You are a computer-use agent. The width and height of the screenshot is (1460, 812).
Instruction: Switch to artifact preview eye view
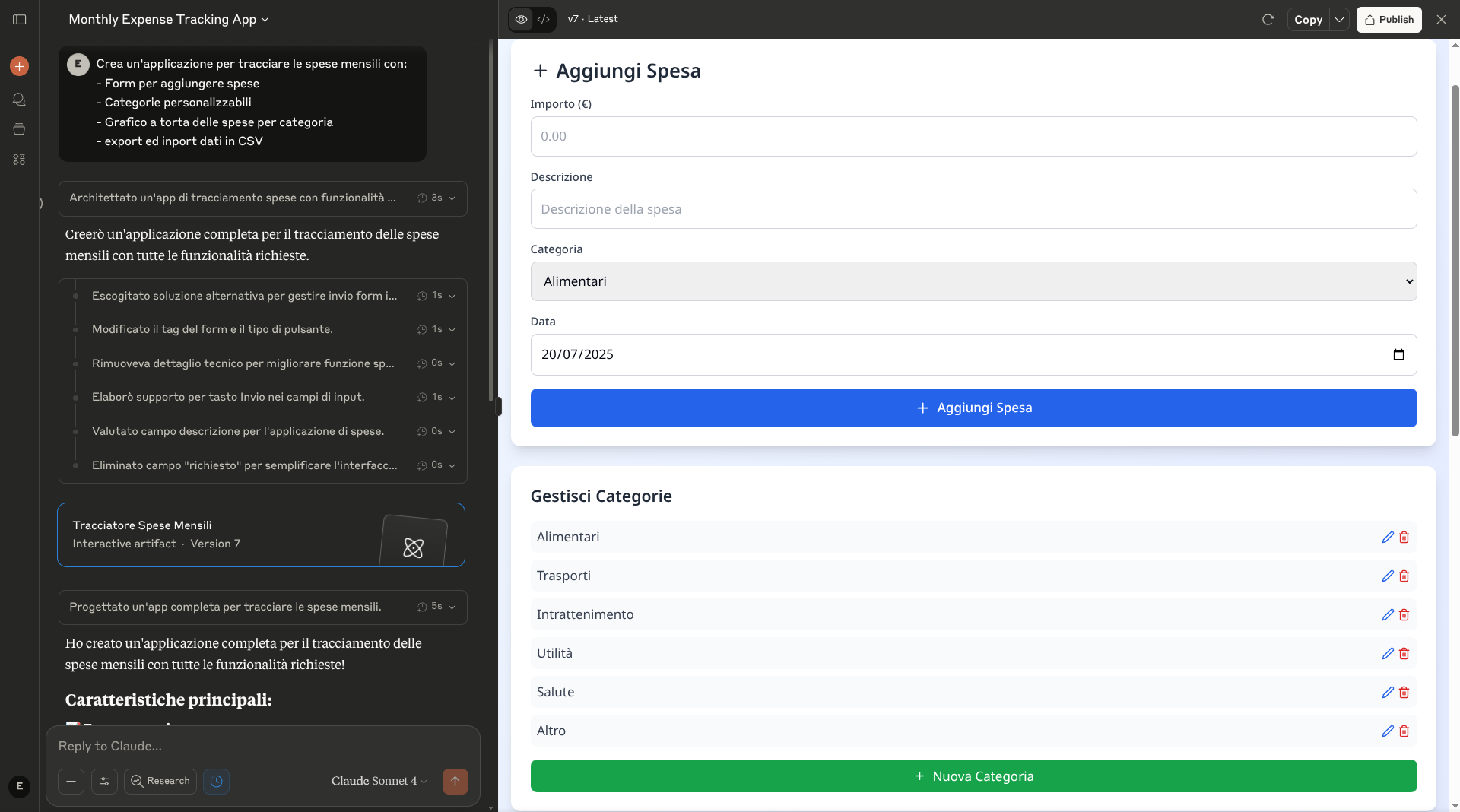(521, 20)
